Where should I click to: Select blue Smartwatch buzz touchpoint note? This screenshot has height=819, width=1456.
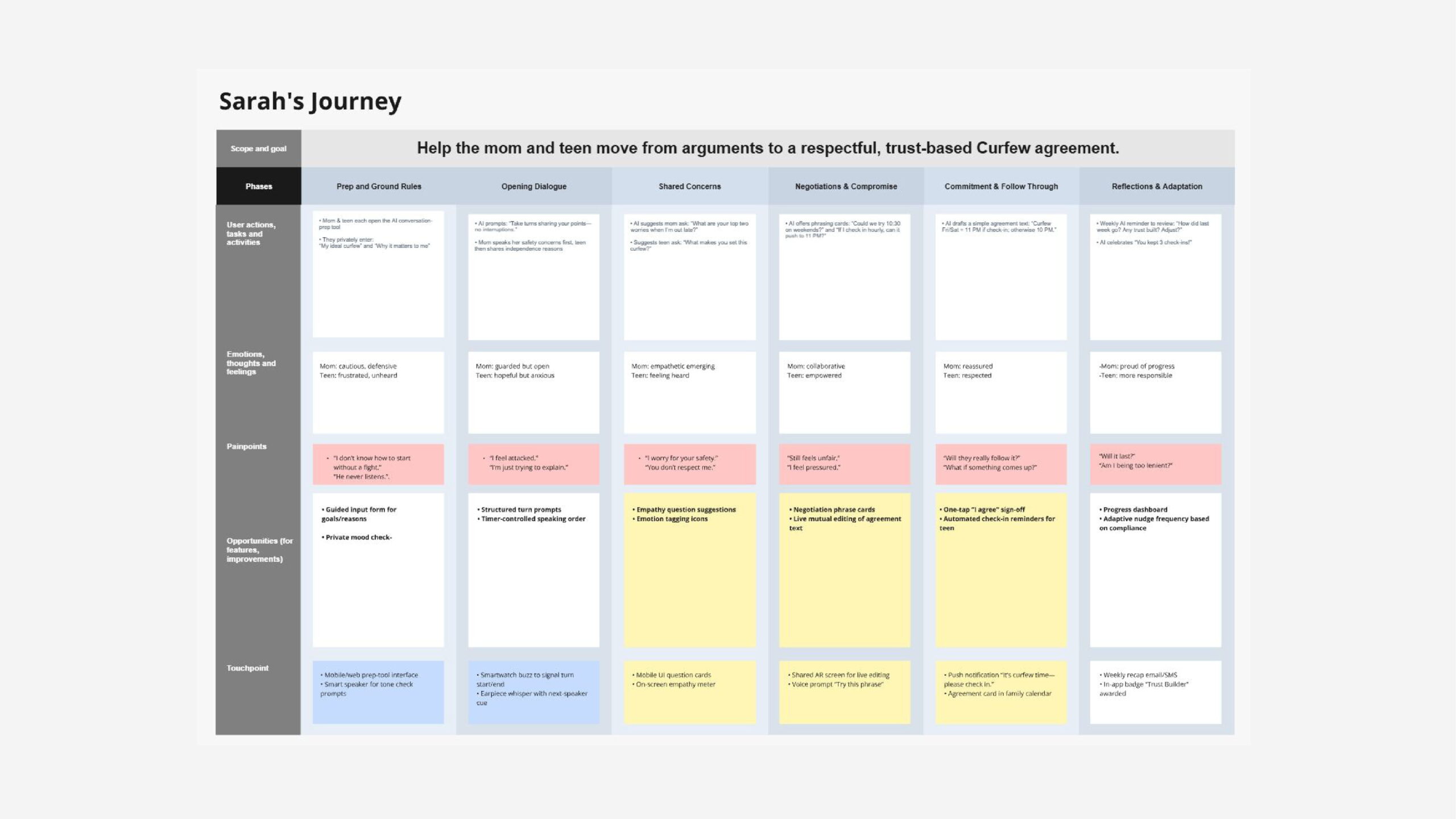[533, 692]
